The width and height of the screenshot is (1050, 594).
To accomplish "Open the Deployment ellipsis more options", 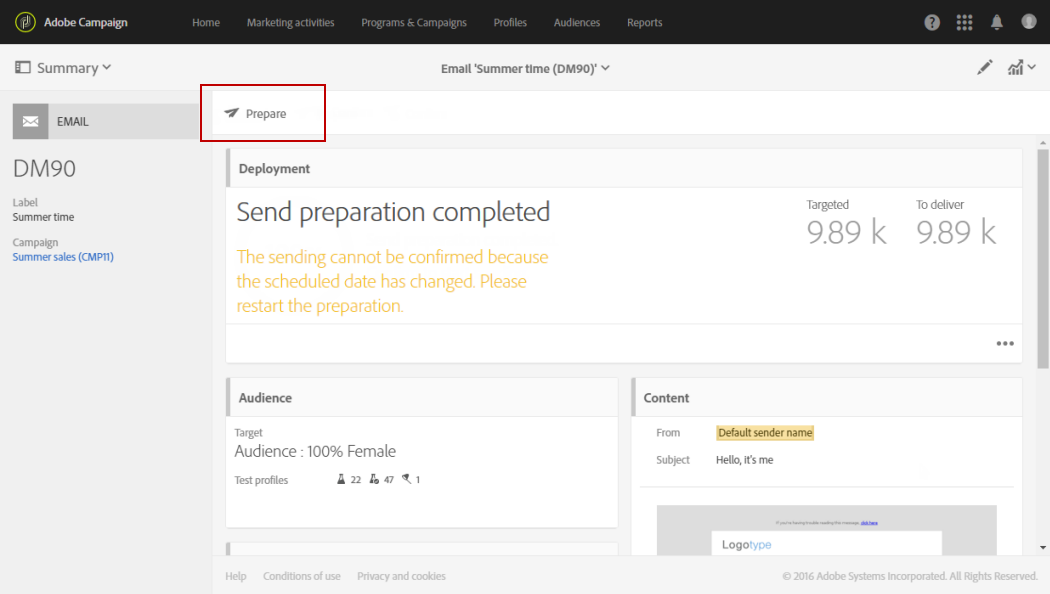I will pyautogui.click(x=1005, y=344).
